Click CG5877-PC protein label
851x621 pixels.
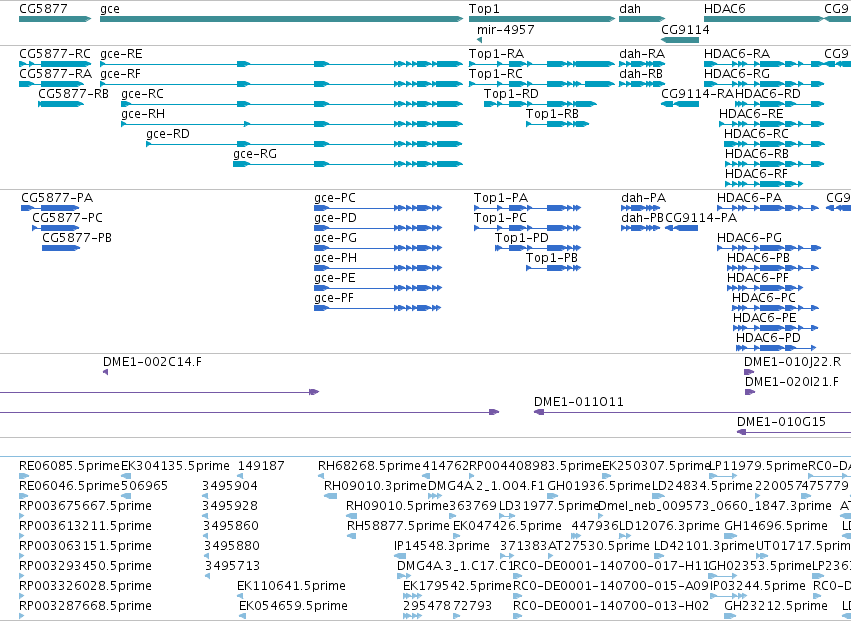click(x=67, y=218)
